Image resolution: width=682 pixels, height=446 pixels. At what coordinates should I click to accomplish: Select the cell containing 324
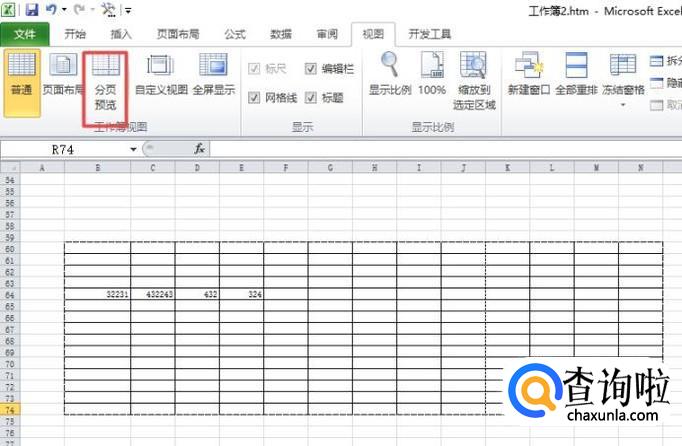click(x=241, y=295)
